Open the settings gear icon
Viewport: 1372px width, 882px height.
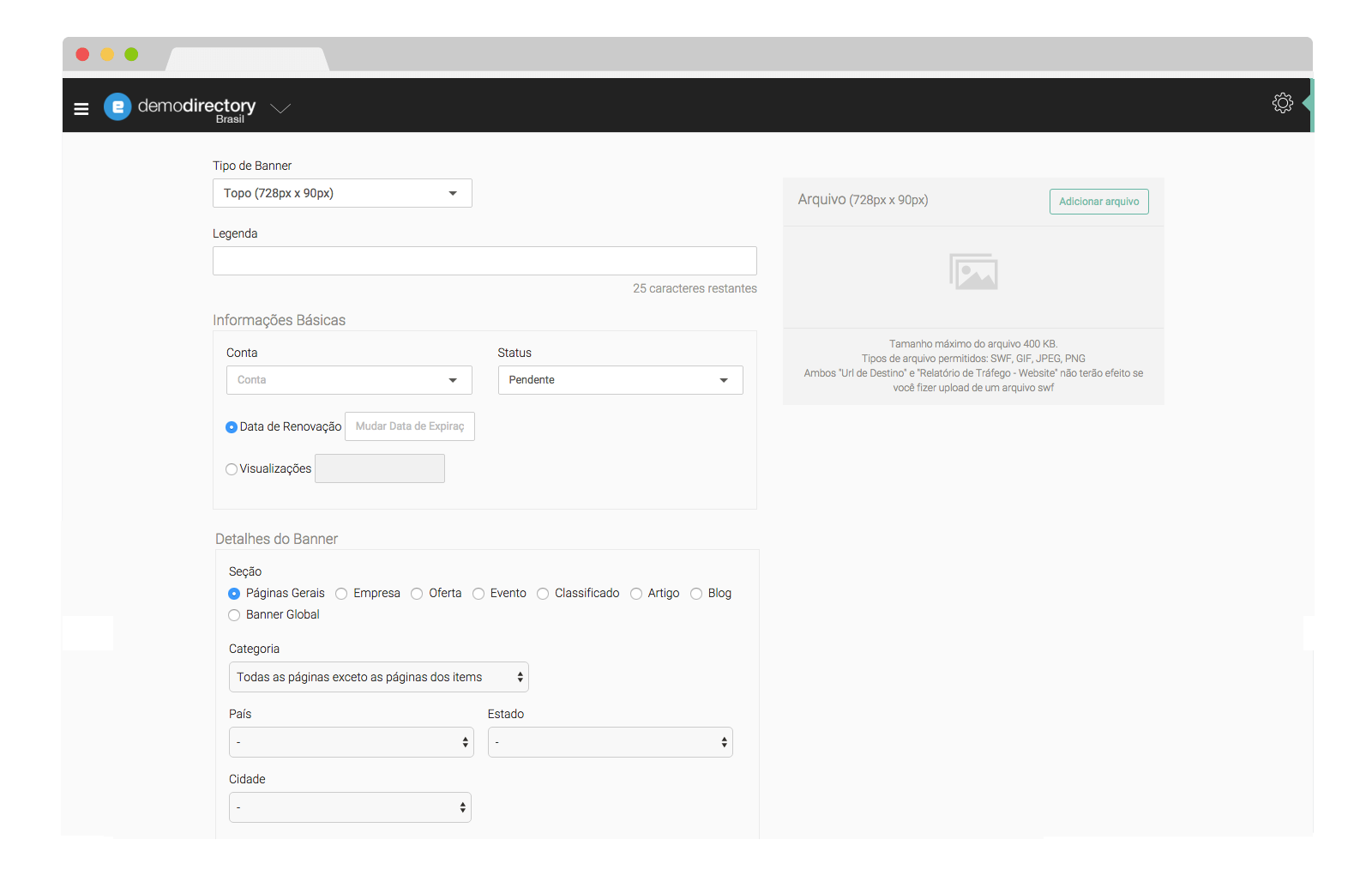click(1282, 103)
